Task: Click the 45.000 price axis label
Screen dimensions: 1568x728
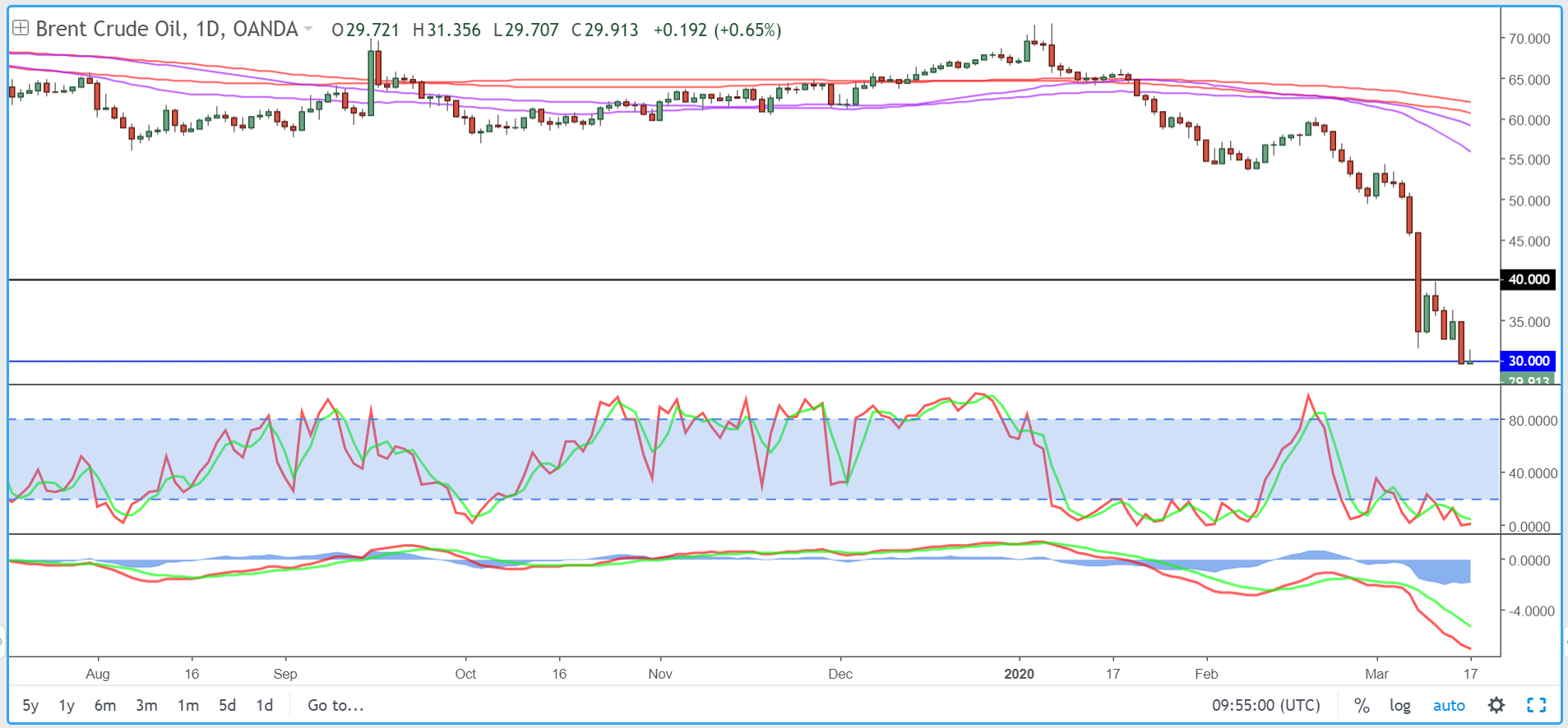Action: 1529,241
